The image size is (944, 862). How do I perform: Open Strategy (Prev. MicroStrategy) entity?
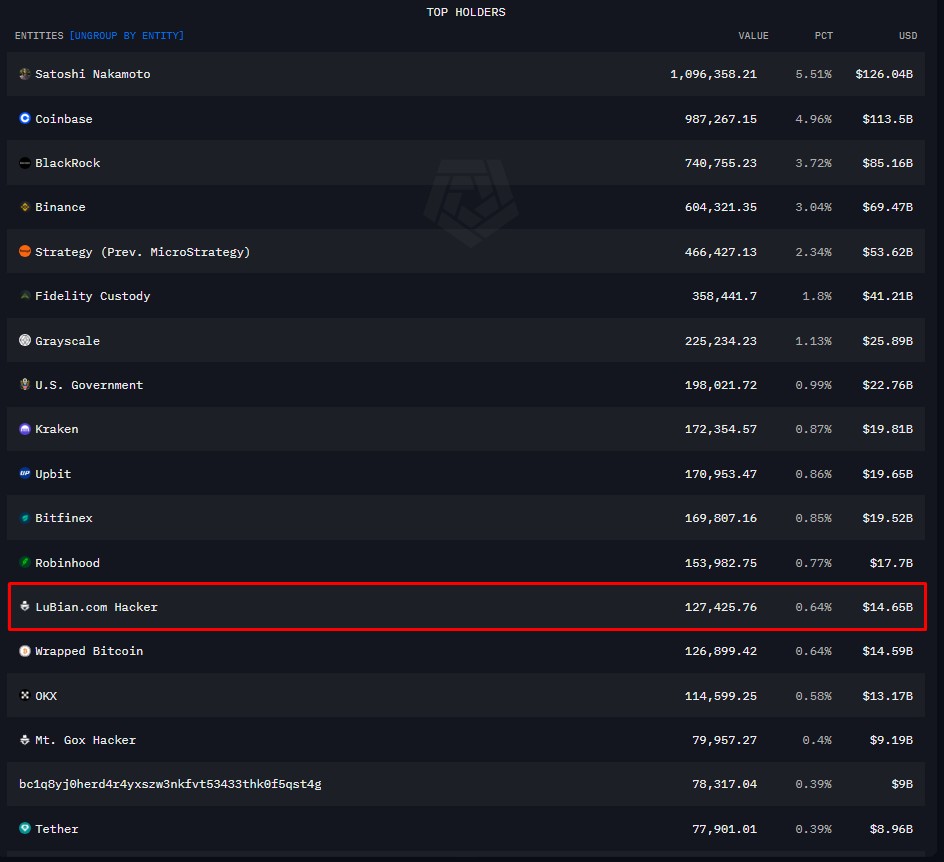coord(143,252)
